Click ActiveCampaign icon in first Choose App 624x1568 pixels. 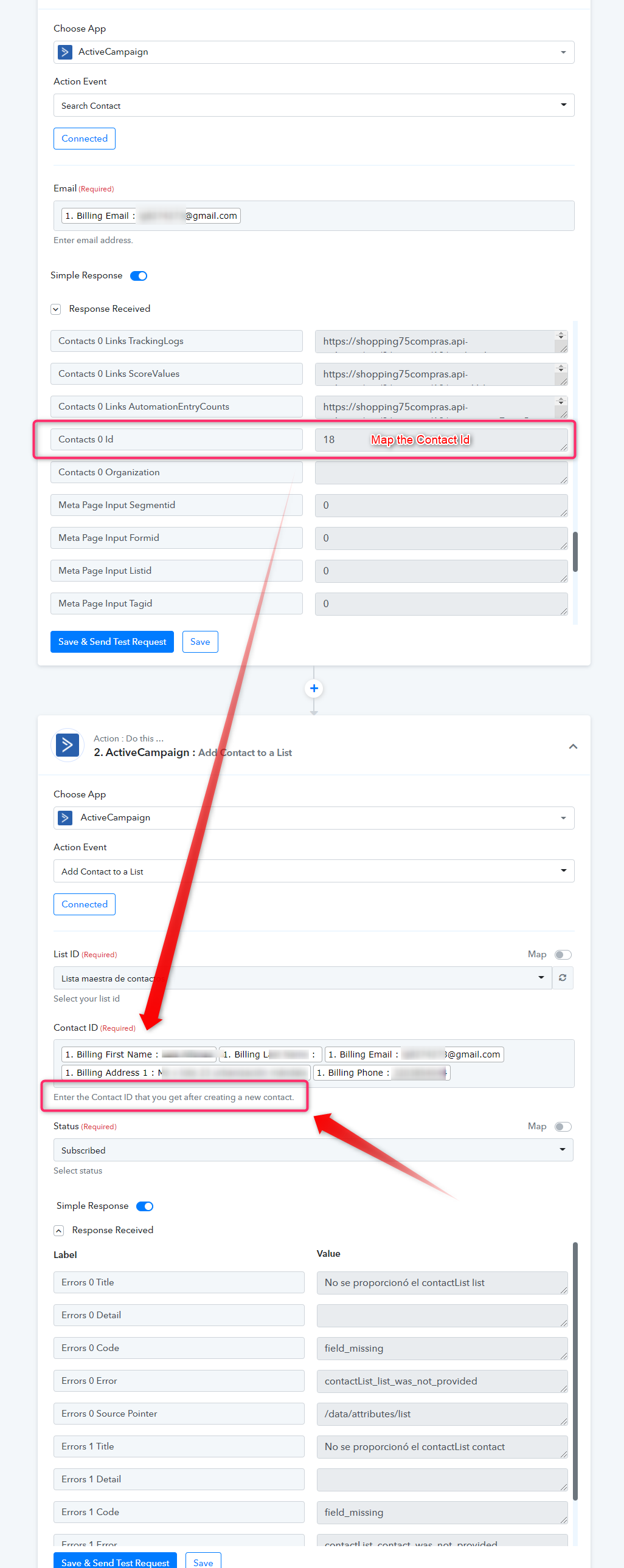[x=65, y=52]
